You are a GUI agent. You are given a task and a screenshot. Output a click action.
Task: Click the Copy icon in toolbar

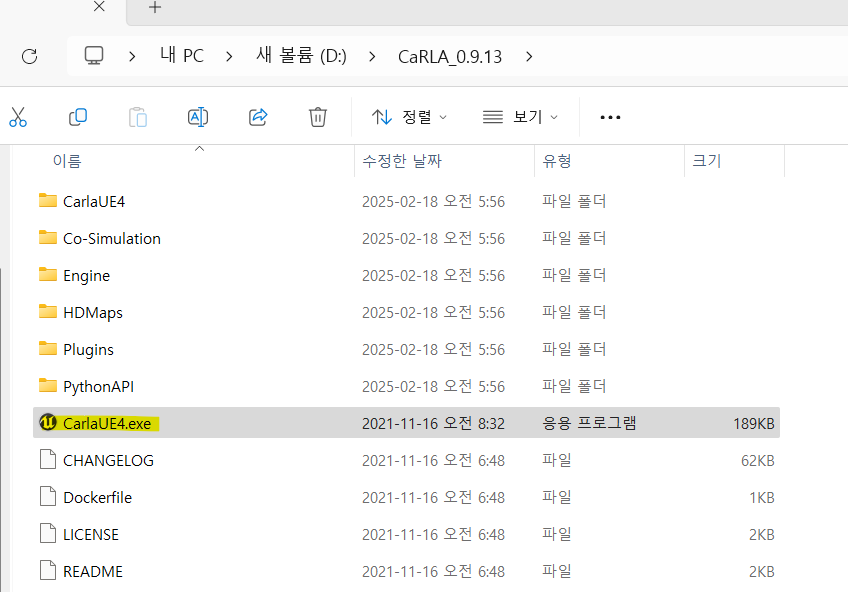[78, 117]
